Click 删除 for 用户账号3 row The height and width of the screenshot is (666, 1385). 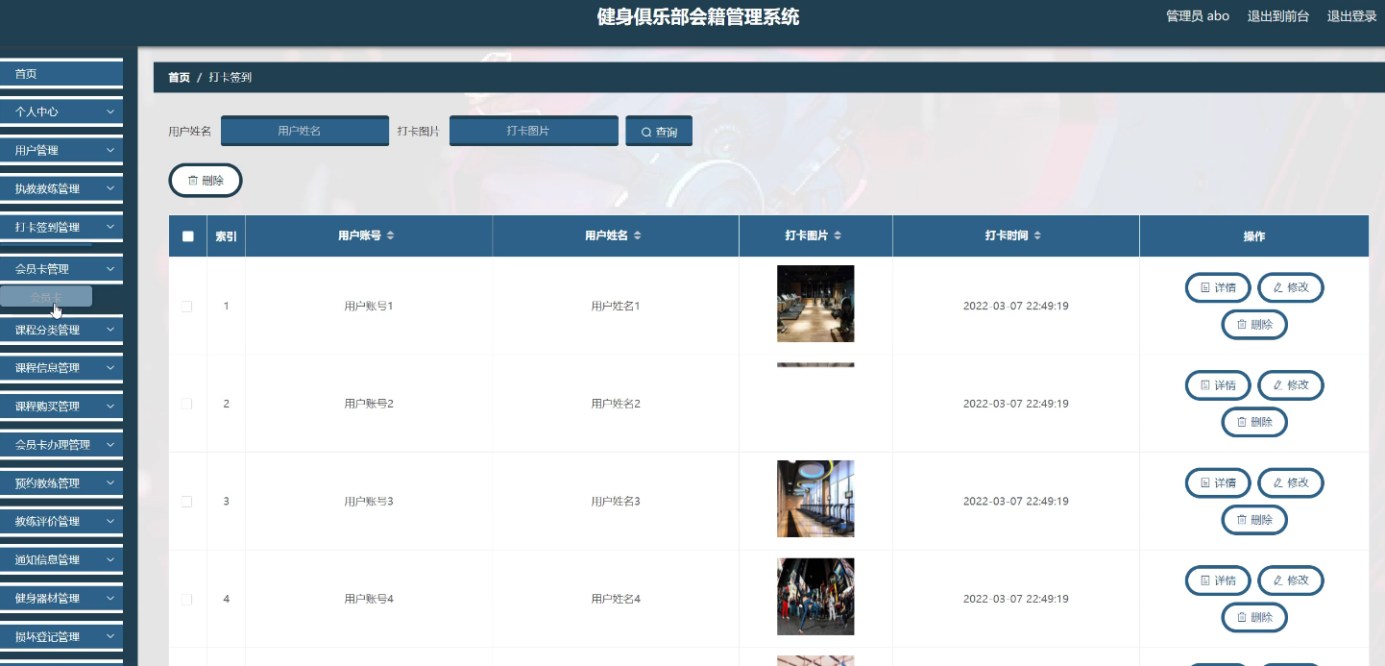click(x=1254, y=520)
